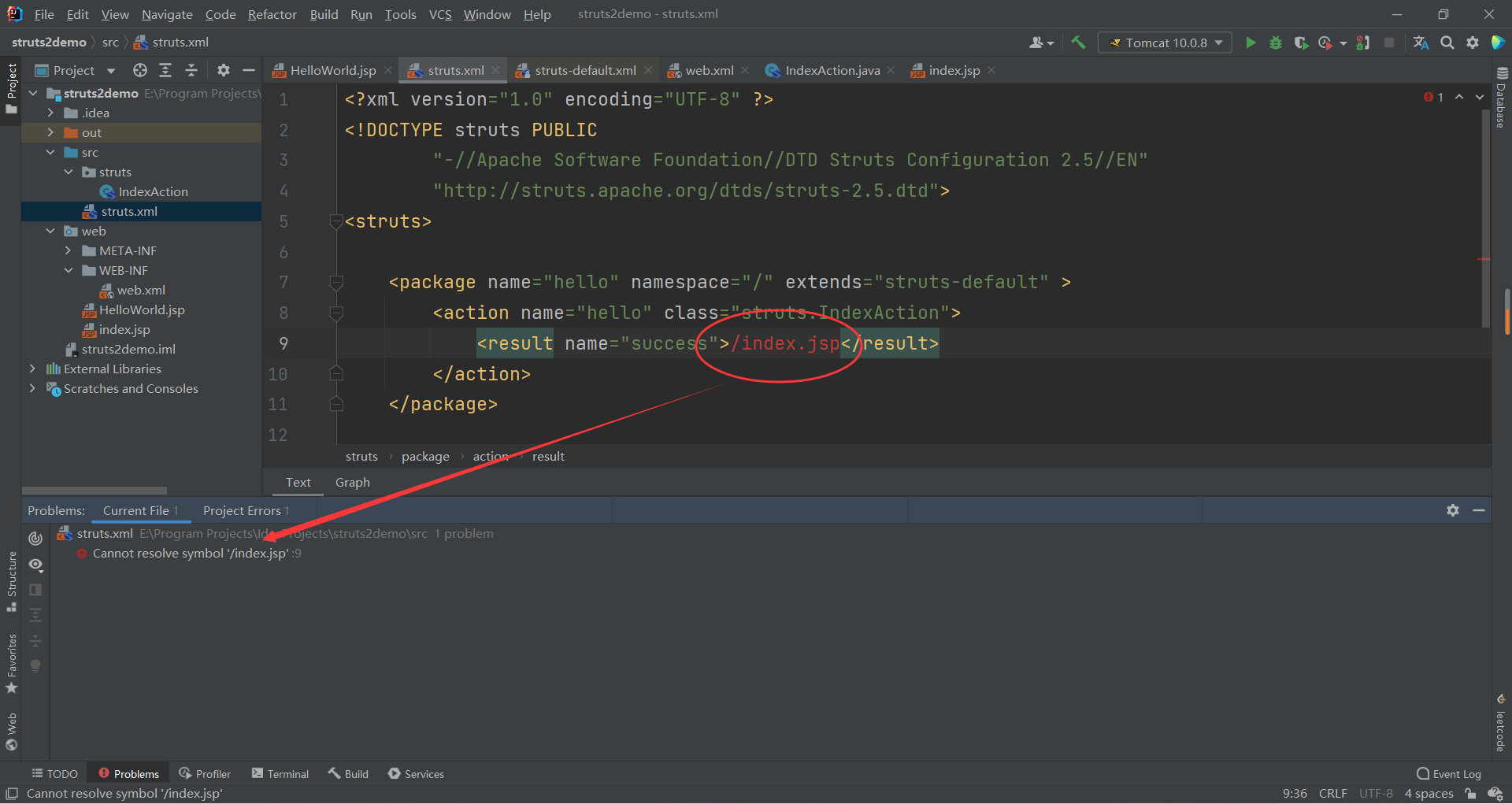Click the stop process square

click(x=1389, y=43)
